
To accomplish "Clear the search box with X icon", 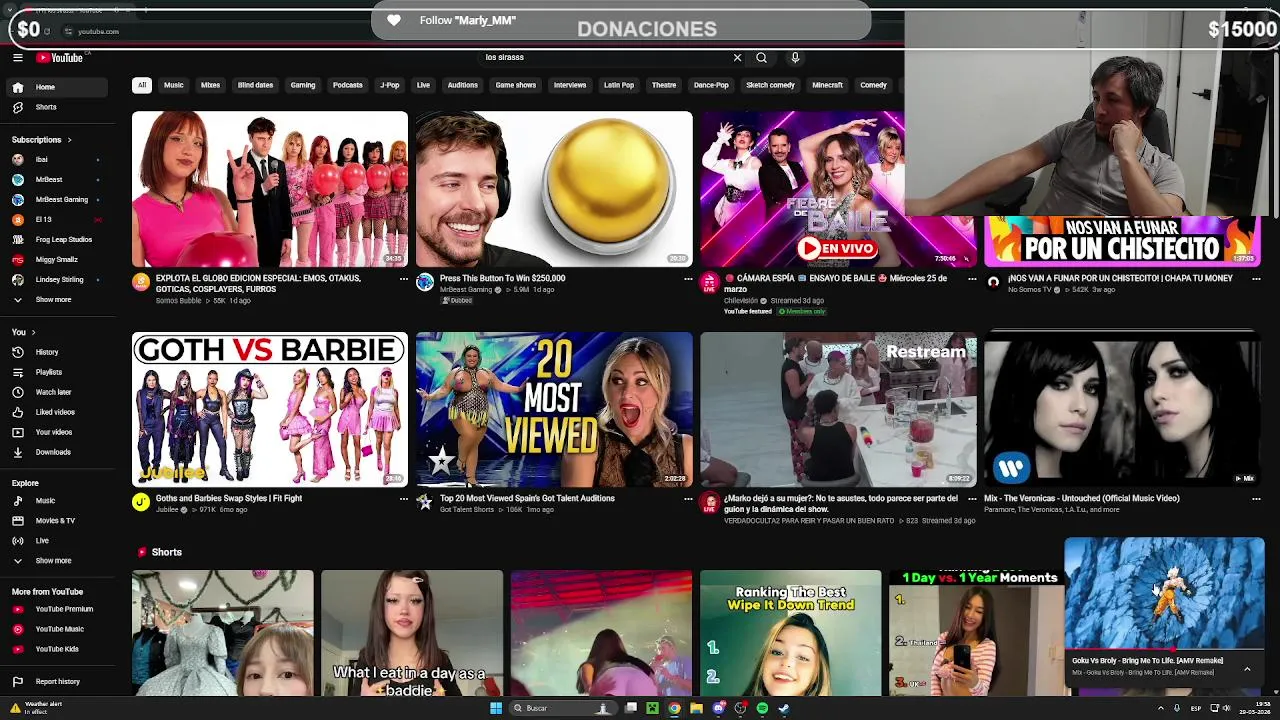I will tap(738, 58).
